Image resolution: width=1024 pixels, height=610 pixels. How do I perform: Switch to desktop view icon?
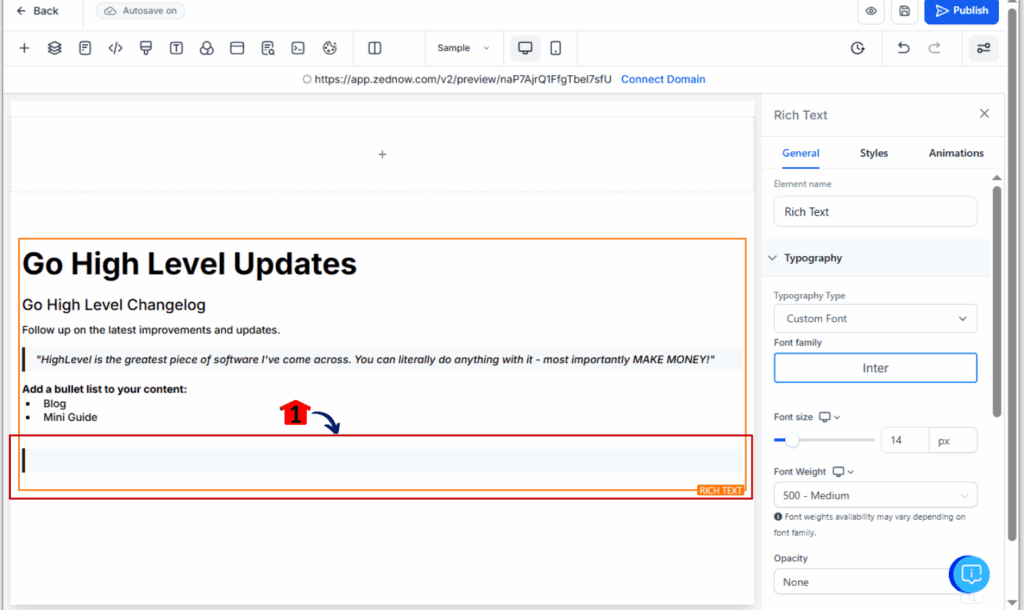pyautogui.click(x=525, y=48)
